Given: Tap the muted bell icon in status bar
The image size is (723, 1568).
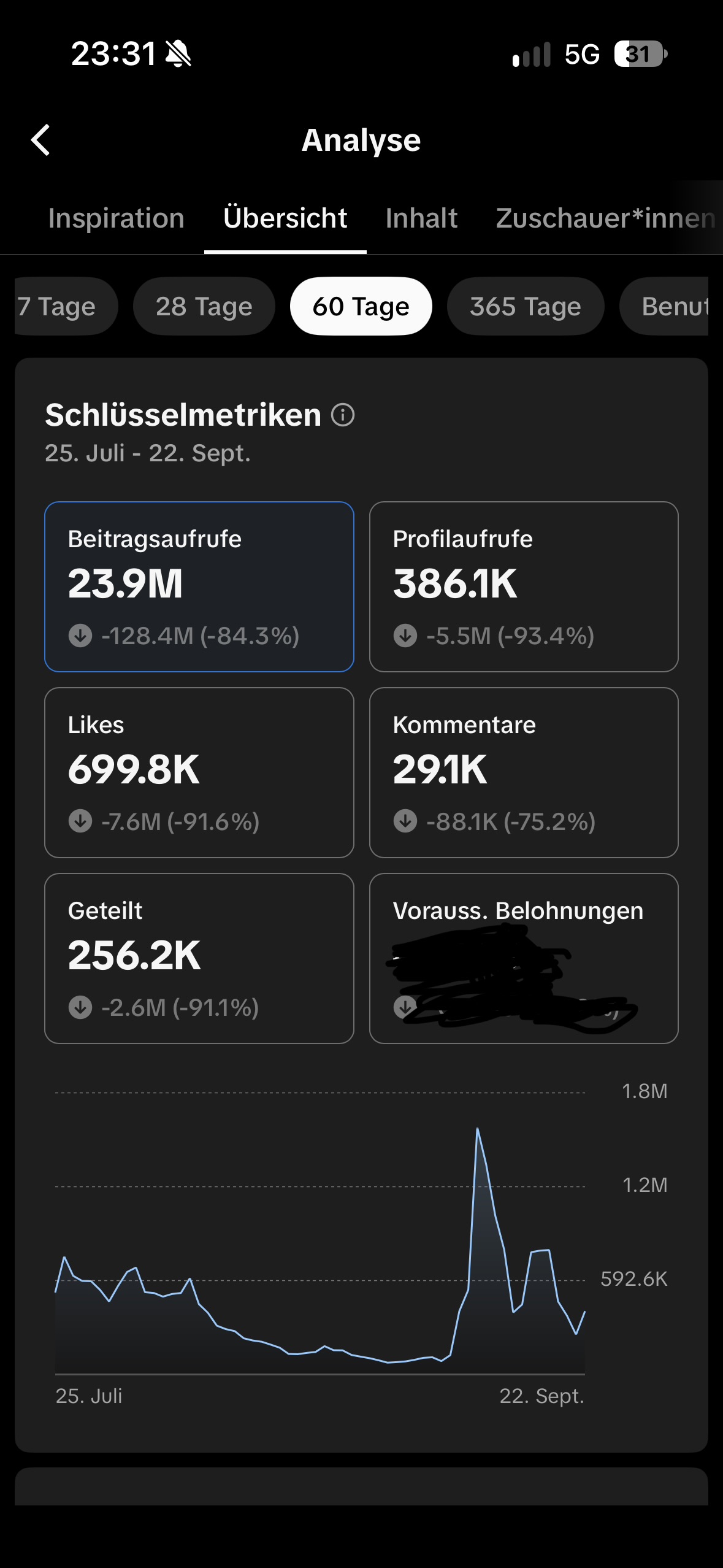Looking at the screenshot, I should [178, 53].
